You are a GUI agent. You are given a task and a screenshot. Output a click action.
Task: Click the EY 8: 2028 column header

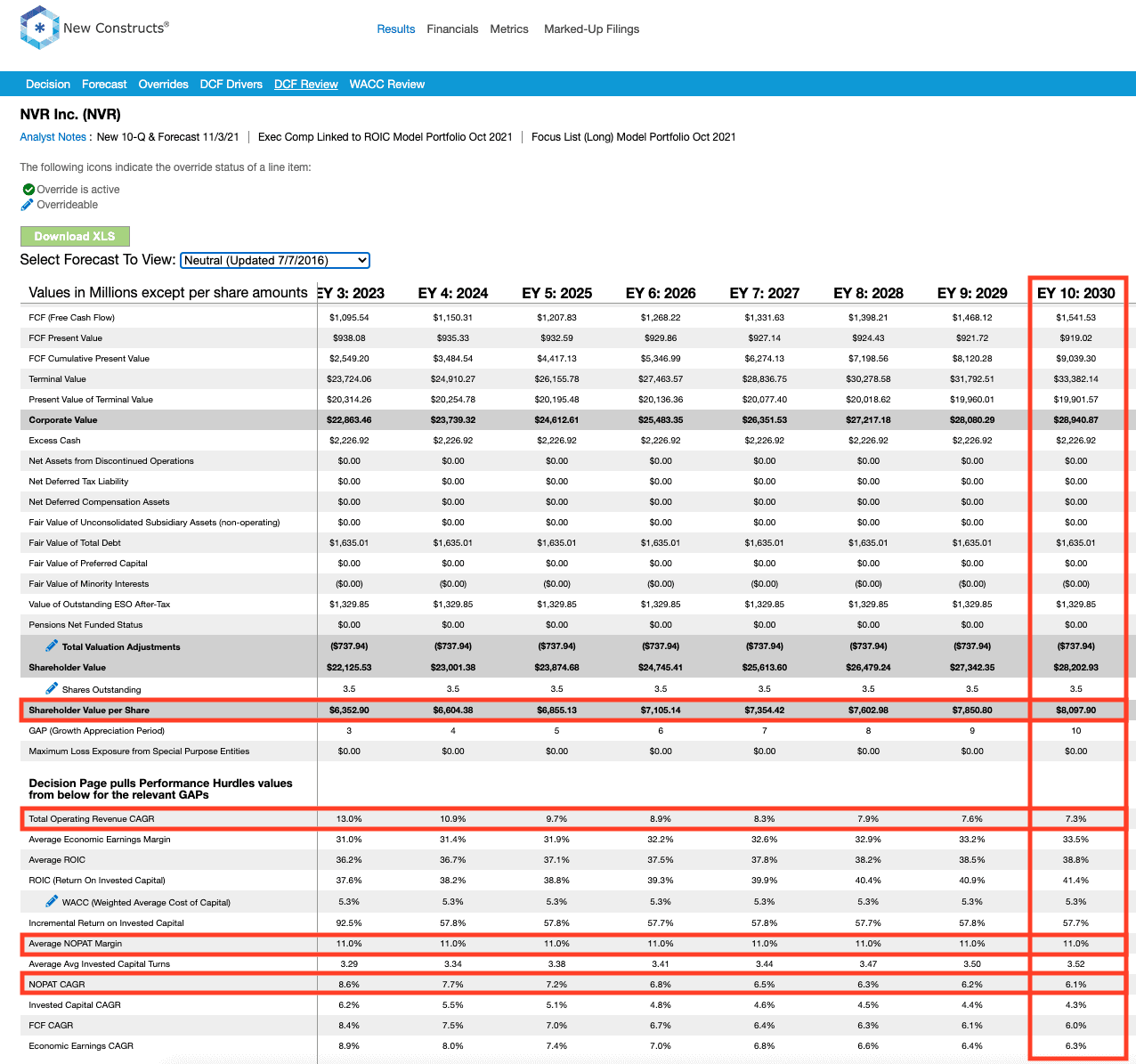pyautogui.click(x=868, y=293)
